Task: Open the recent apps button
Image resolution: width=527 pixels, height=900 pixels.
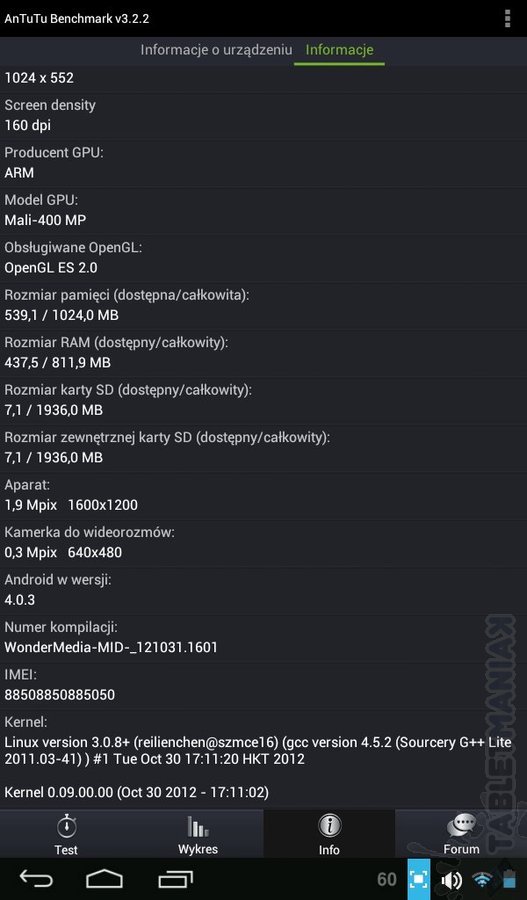Action: point(176,879)
